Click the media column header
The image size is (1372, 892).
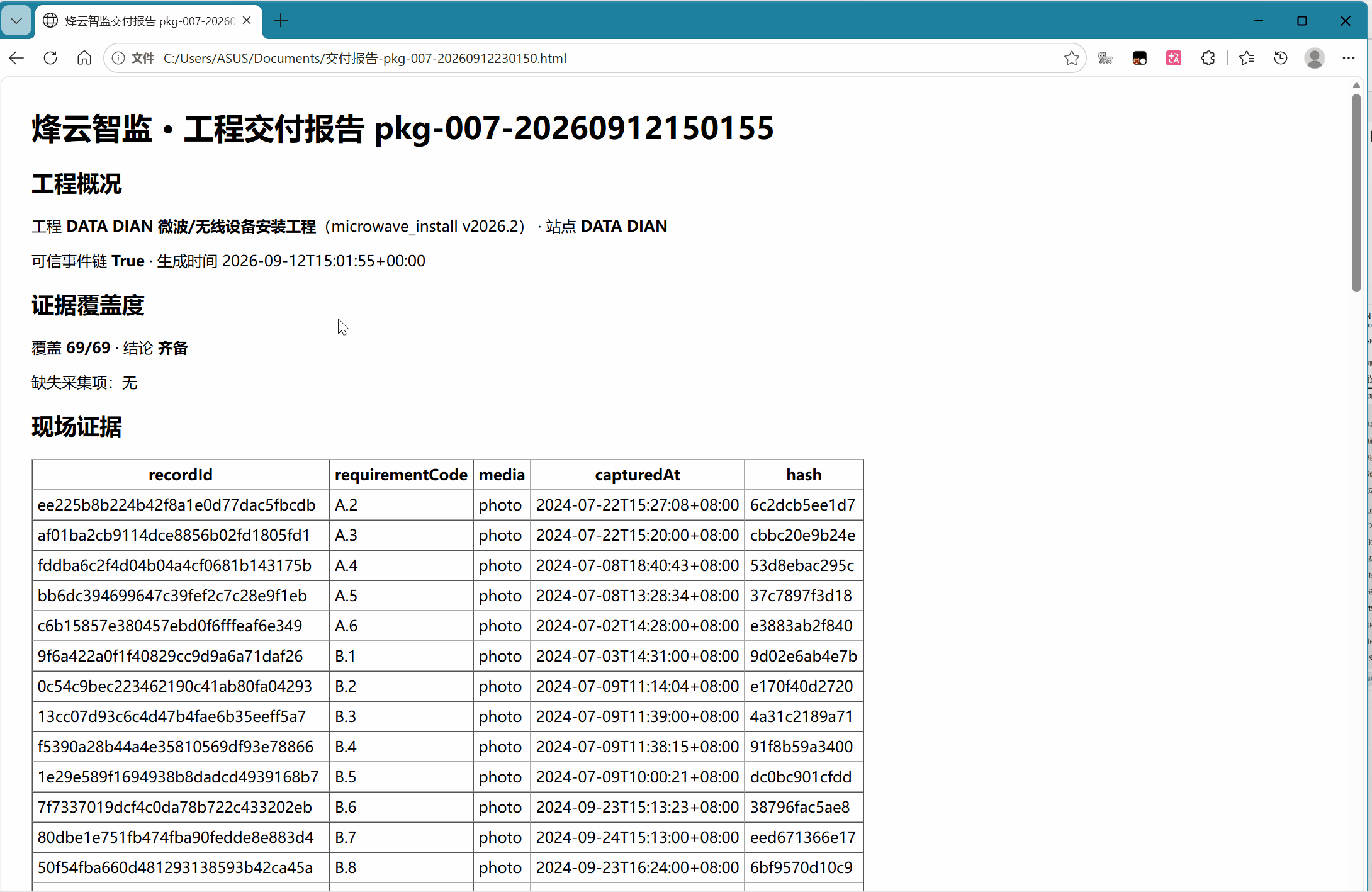[502, 475]
